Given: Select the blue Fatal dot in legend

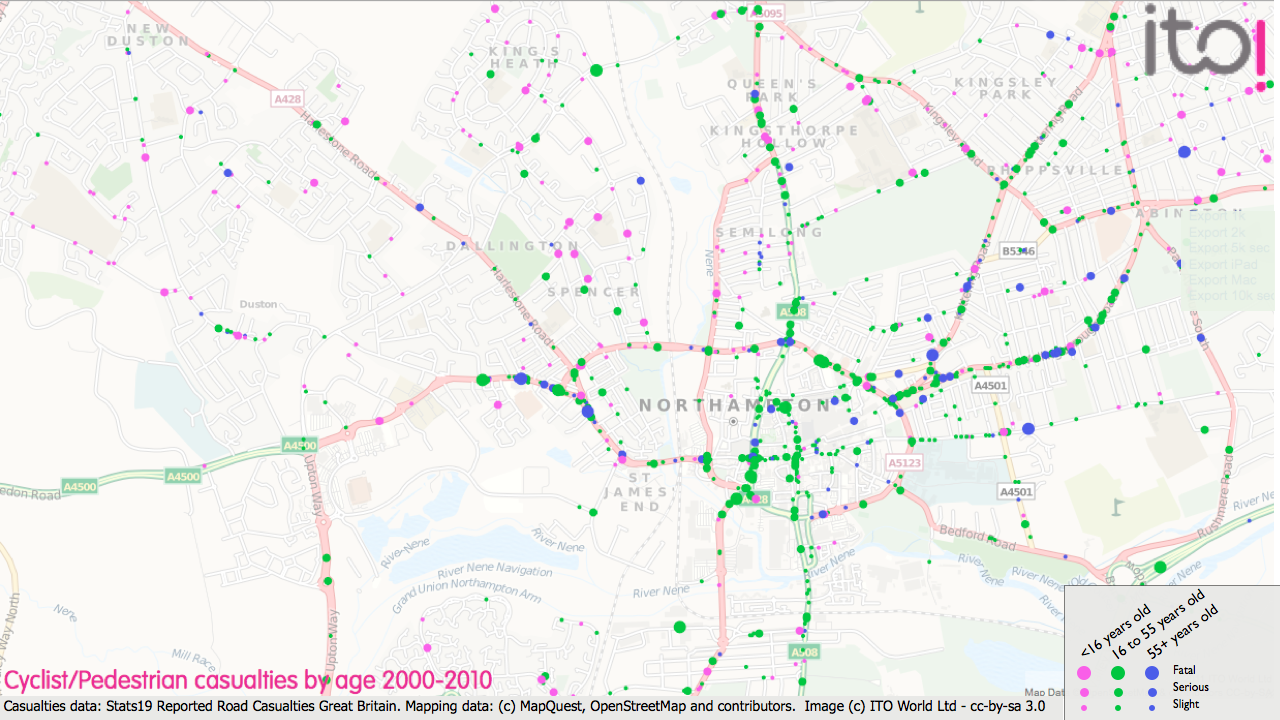Looking at the screenshot, I should 1151,672.
